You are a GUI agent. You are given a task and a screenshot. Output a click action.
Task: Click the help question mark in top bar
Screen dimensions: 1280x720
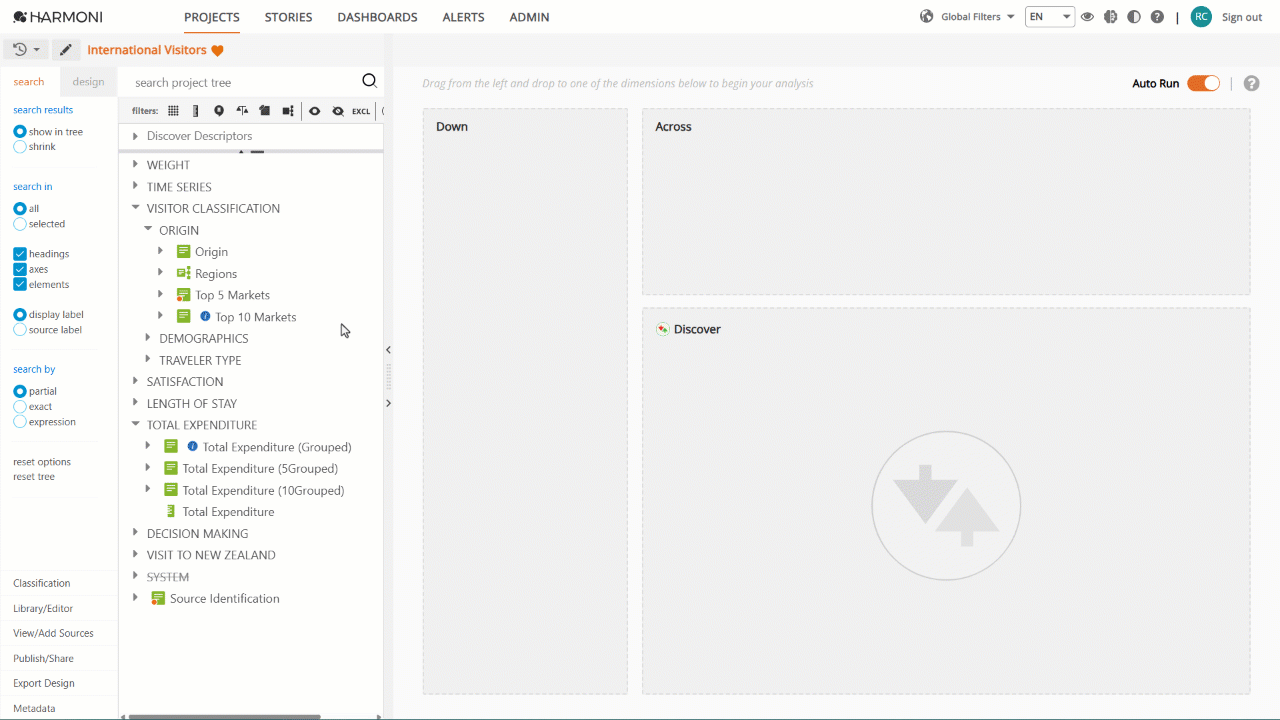[1157, 17]
